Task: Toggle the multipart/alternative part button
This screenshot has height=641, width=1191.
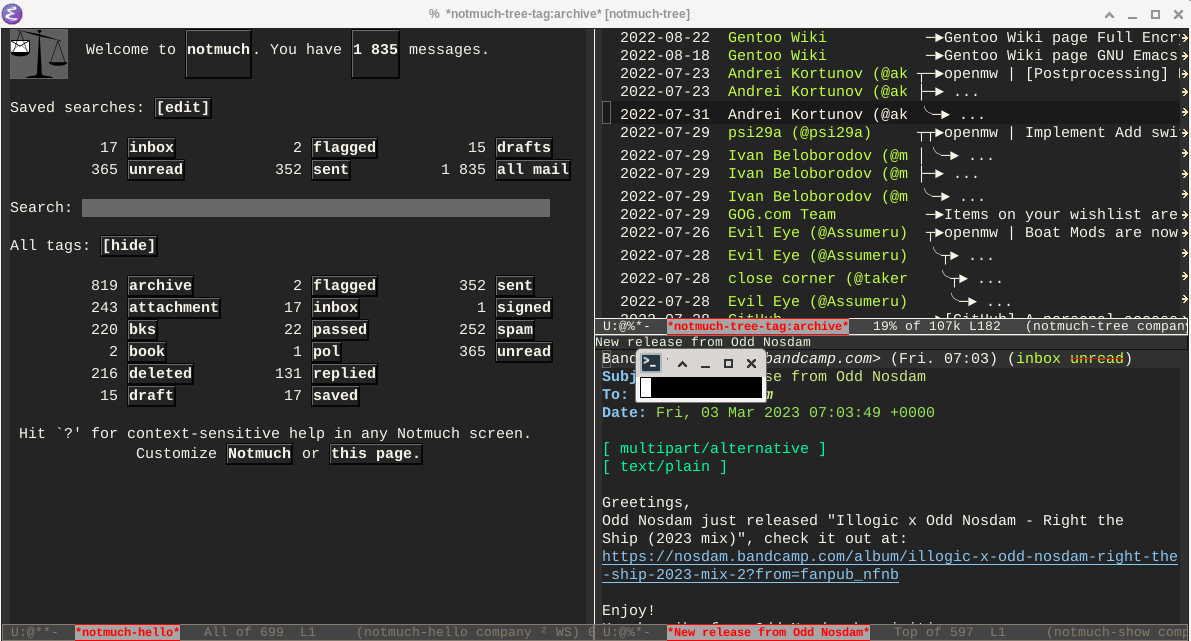Action: 714,449
